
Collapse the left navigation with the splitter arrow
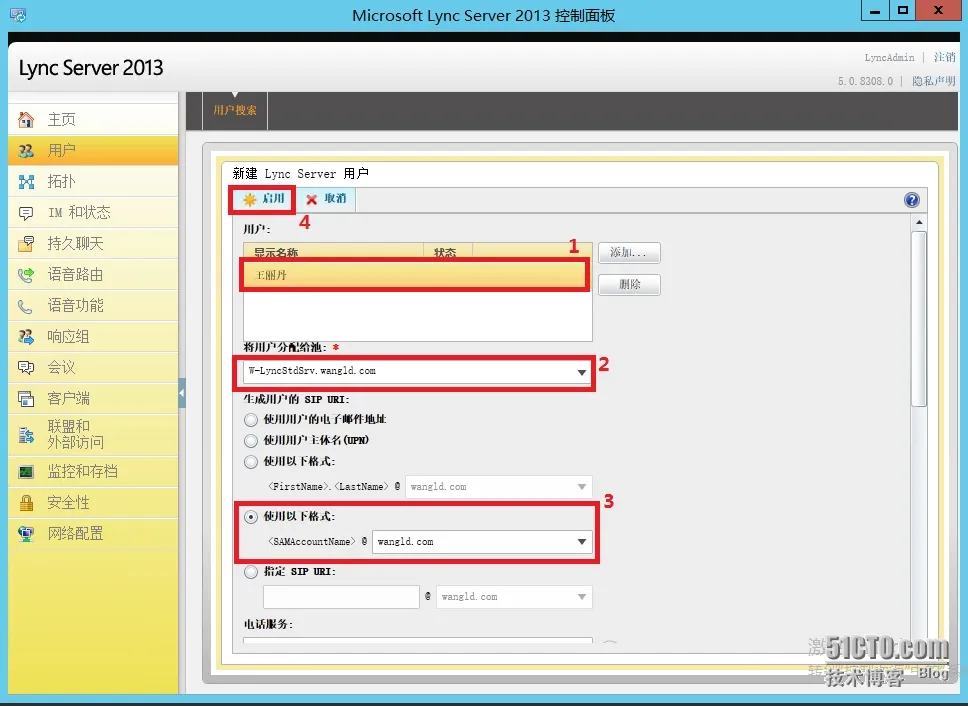[182, 393]
